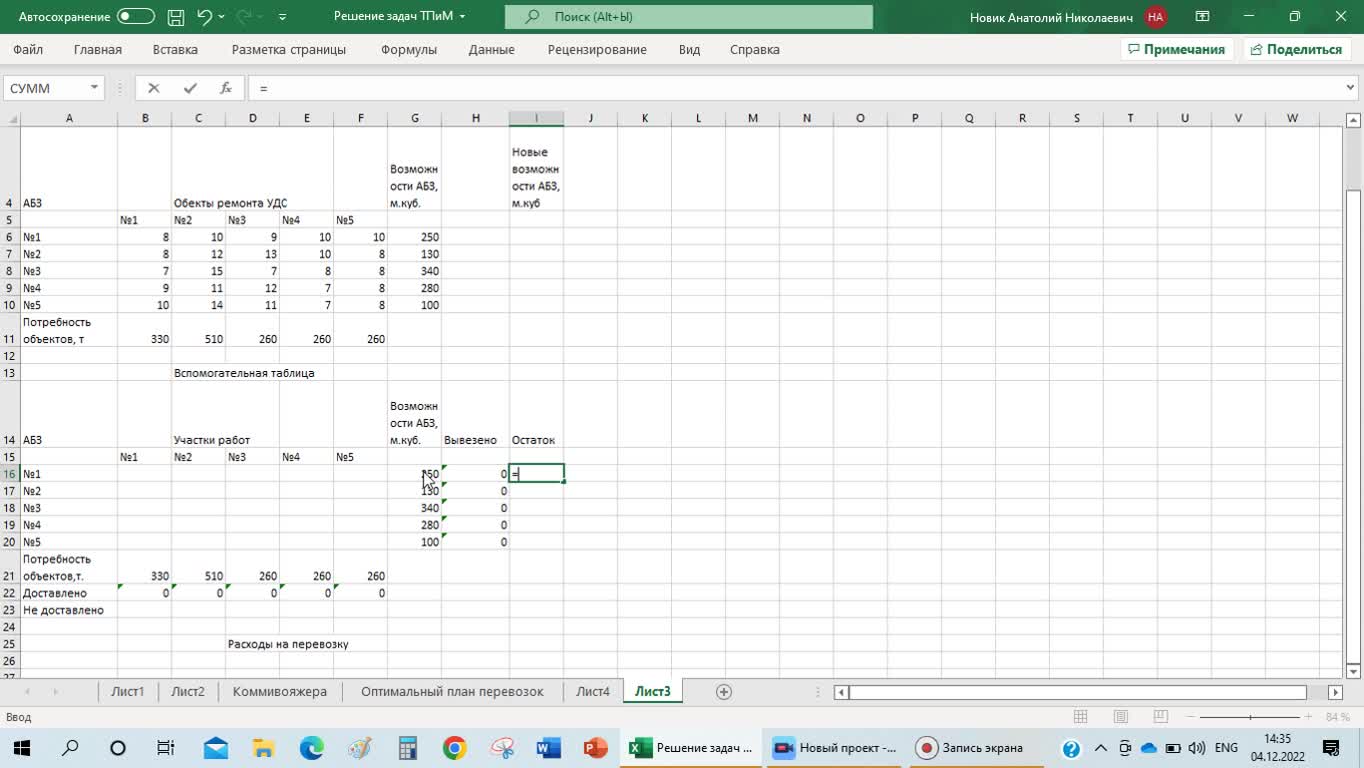Image resolution: width=1364 pixels, height=768 pixels.
Task: Open ribbon display options icon
Action: [x=1203, y=17]
